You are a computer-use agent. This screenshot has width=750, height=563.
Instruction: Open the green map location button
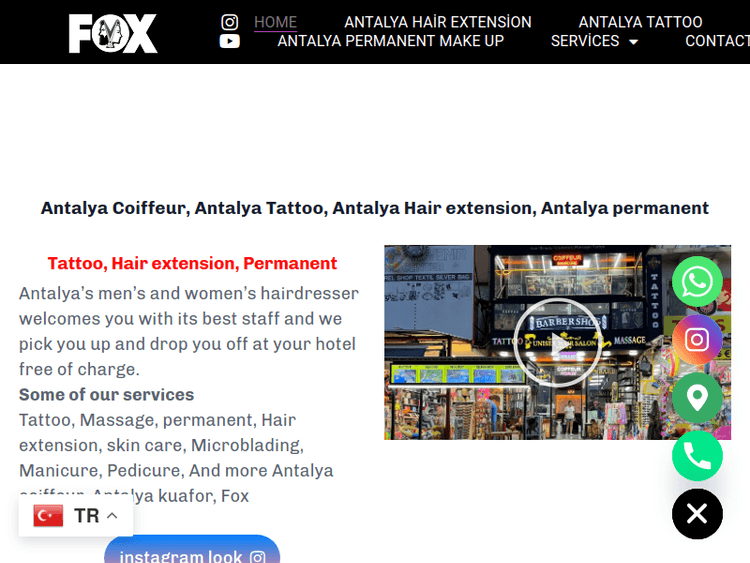pyautogui.click(x=697, y=397)
